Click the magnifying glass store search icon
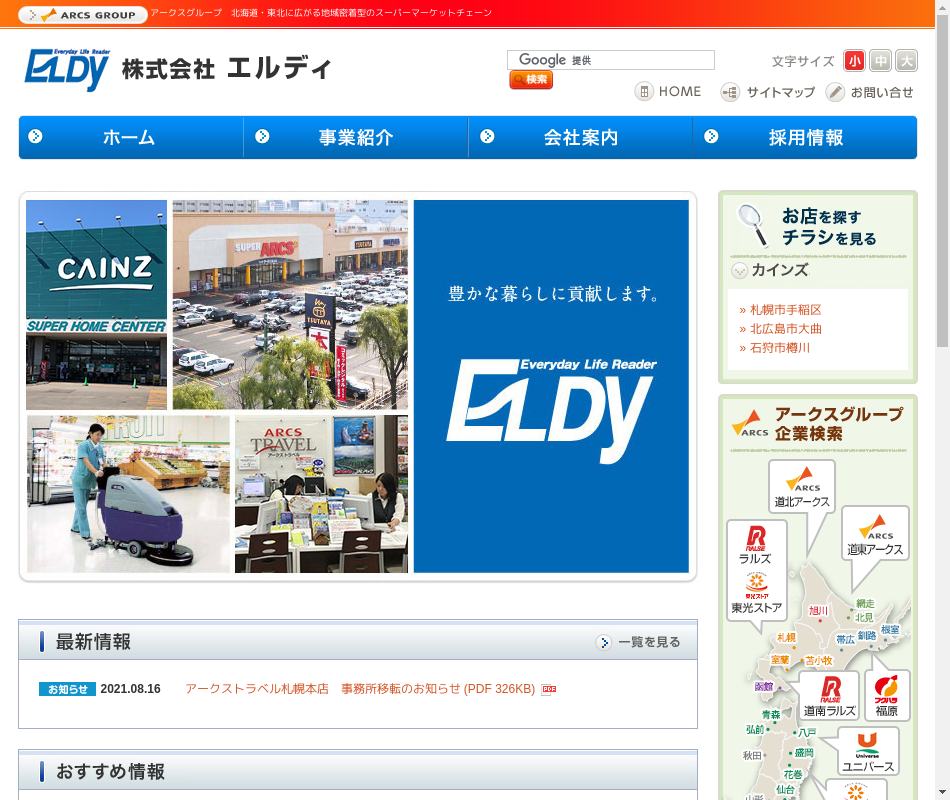The width and height of the screenshot is (950, 800). coord(753,225)
